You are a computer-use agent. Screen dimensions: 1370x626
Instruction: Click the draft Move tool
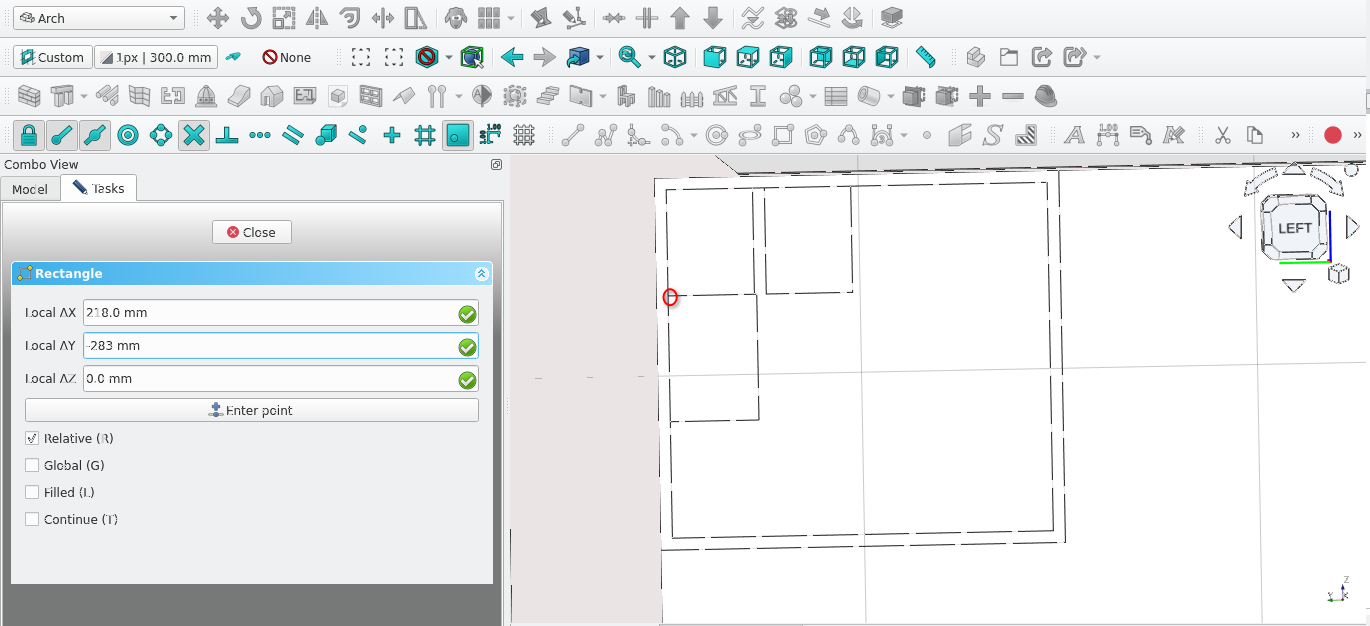[217, 18]
